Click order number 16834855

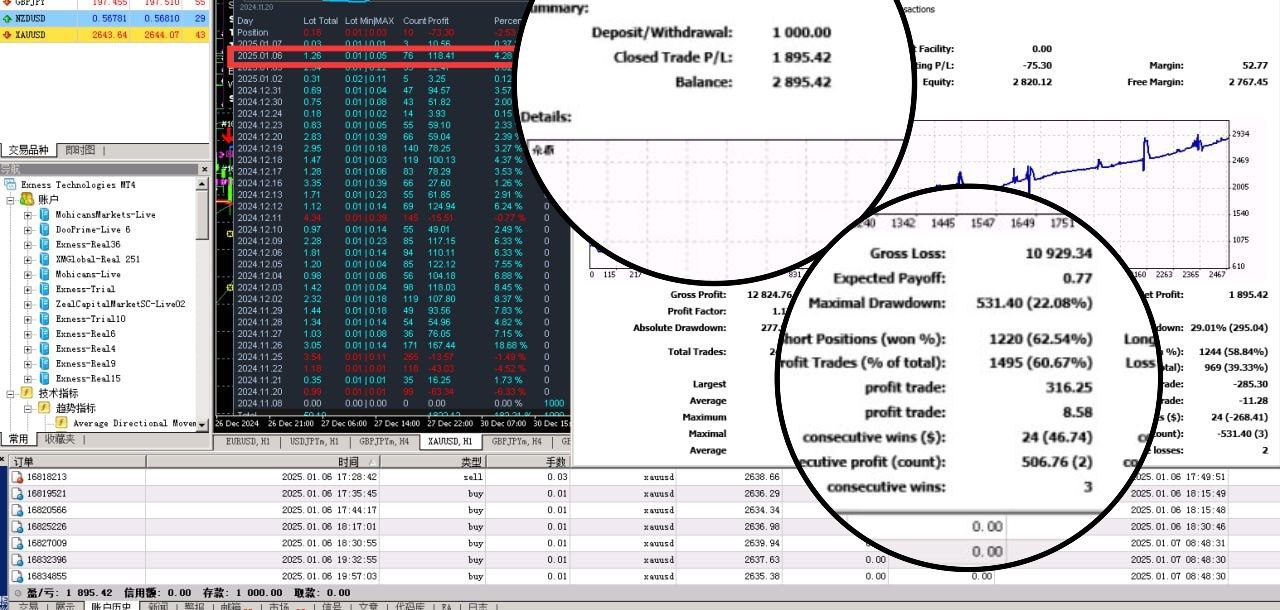pos(46,576)
